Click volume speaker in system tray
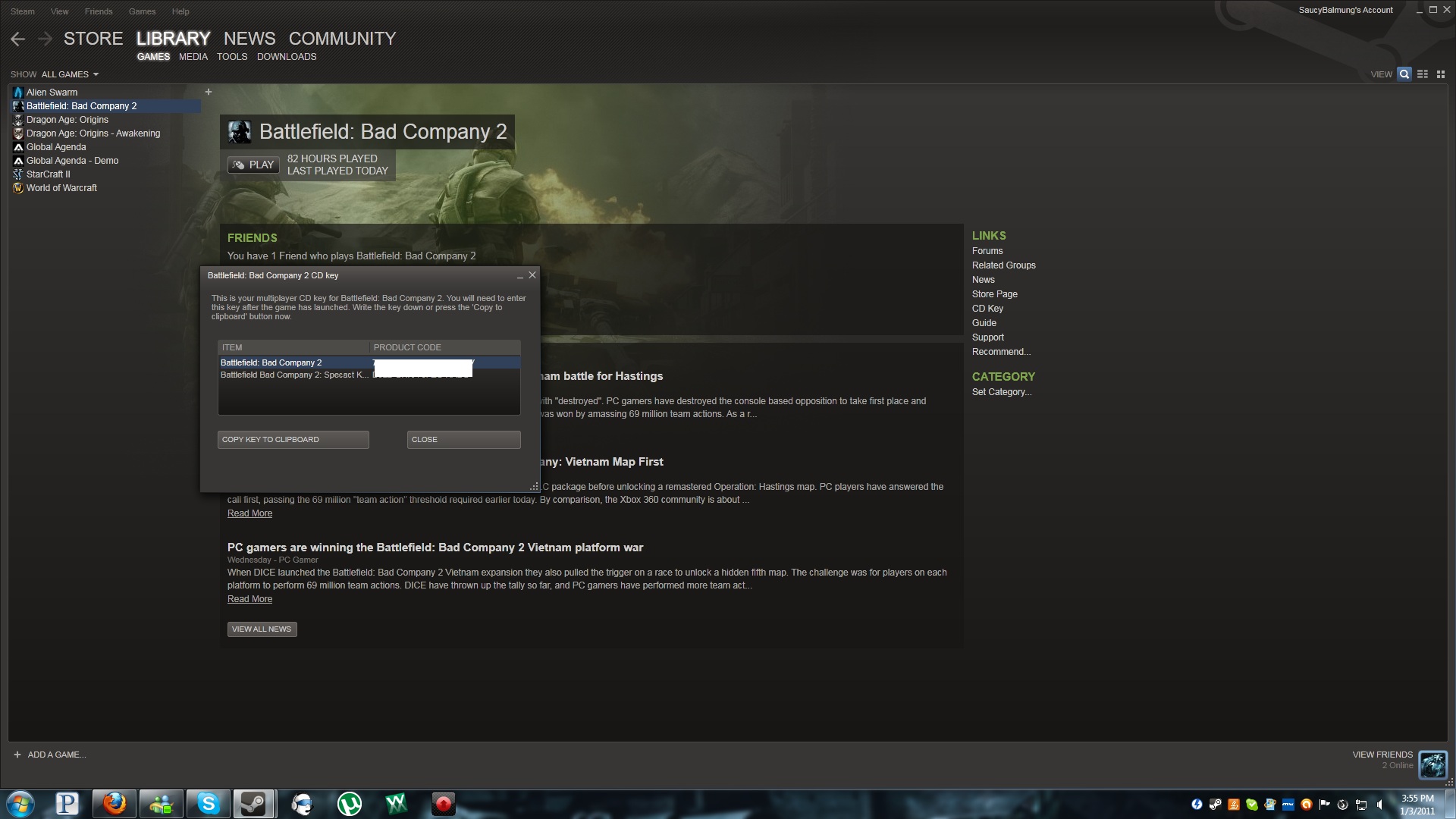Screen dimensions: 1456x819 1379,805
